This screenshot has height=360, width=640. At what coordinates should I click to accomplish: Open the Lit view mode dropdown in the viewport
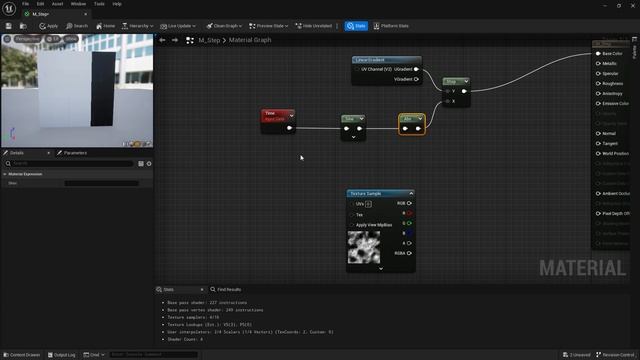53,39
